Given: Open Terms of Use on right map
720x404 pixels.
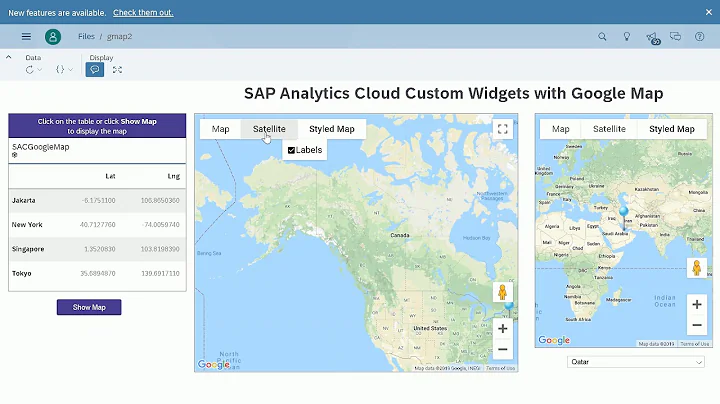Looking at the screenshot, I should point(695,344).
